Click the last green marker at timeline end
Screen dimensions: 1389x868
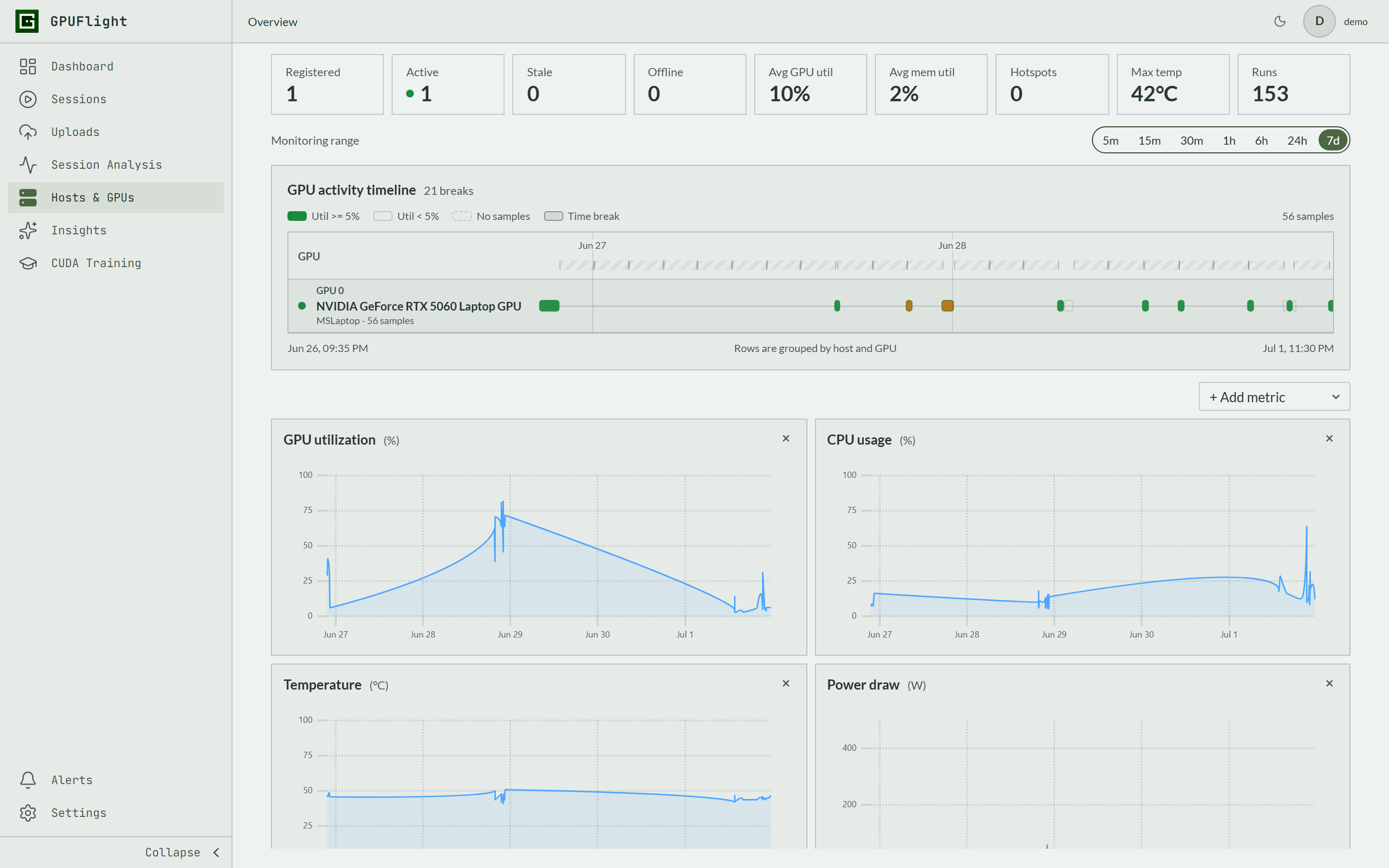point(1331,305)
